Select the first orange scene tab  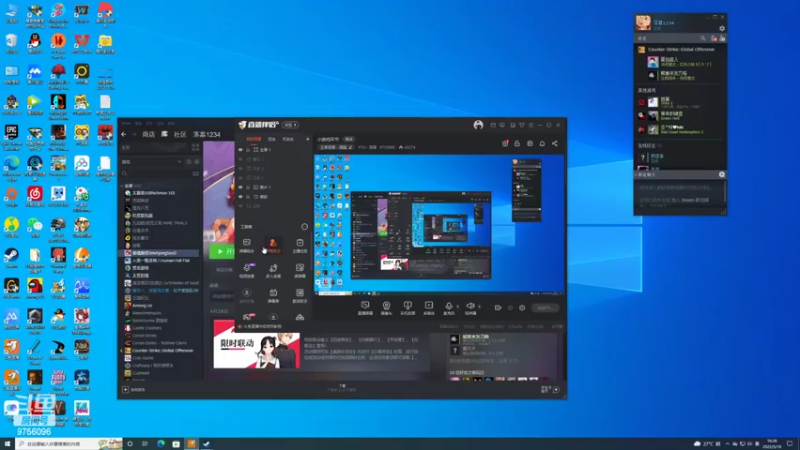pos(254,139)
